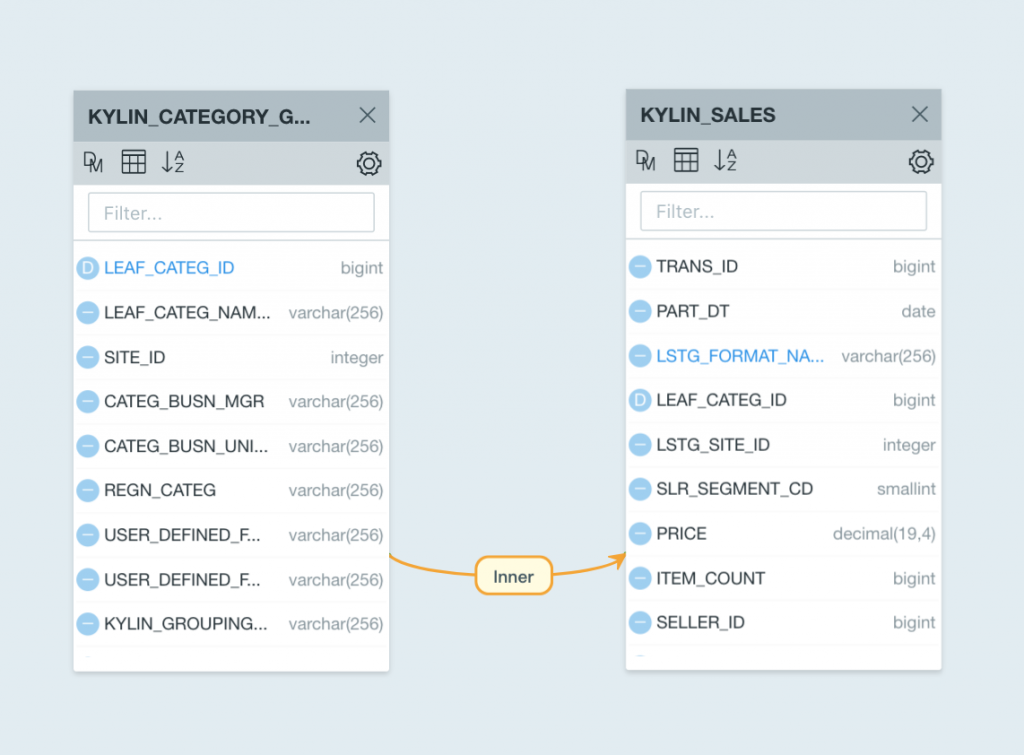This screenshot has width=1024, height=755.
Task: Toggle type icon of LEAF_CATEG_NAM column
Action: click(88, 313)
